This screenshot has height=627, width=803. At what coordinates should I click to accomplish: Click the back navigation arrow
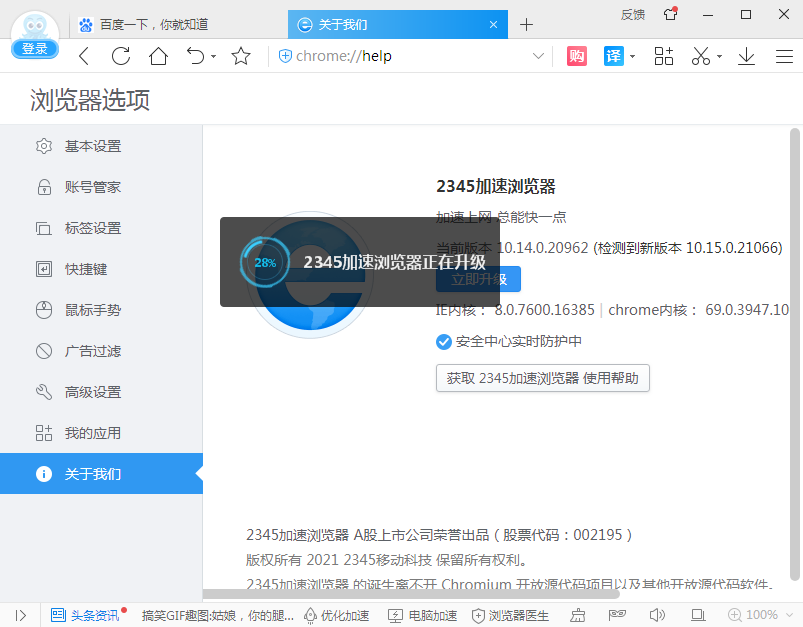tap(84, 56)
